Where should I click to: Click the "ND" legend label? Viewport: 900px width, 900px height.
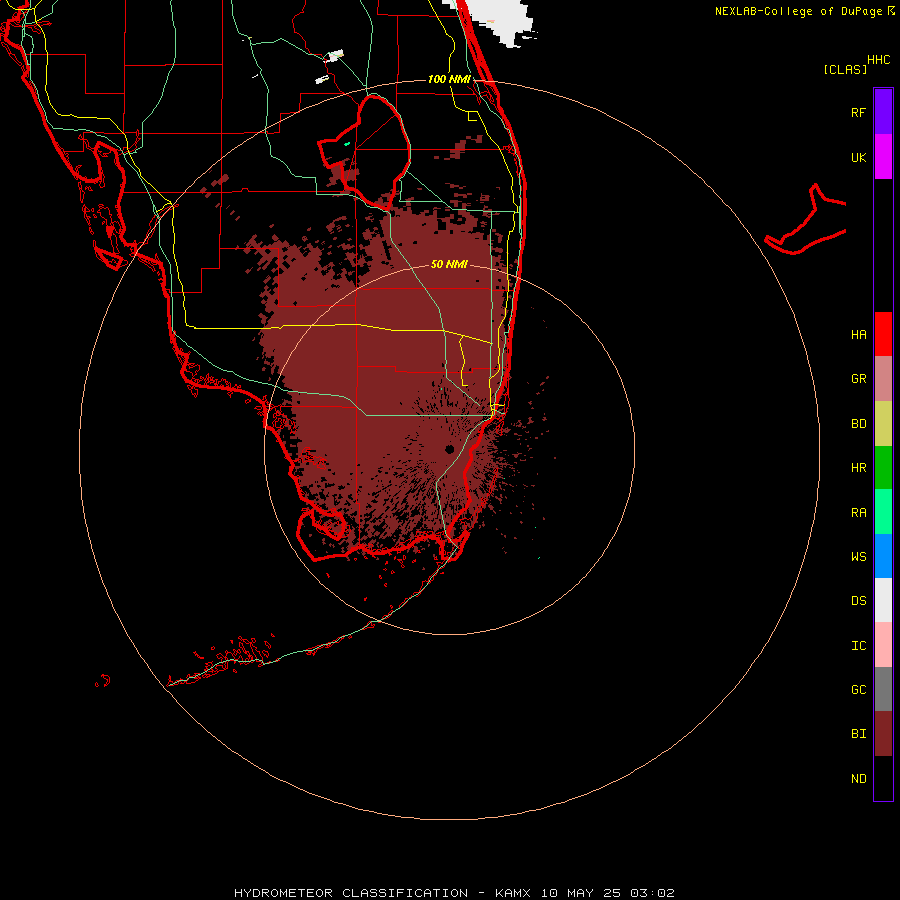point(858,779)
